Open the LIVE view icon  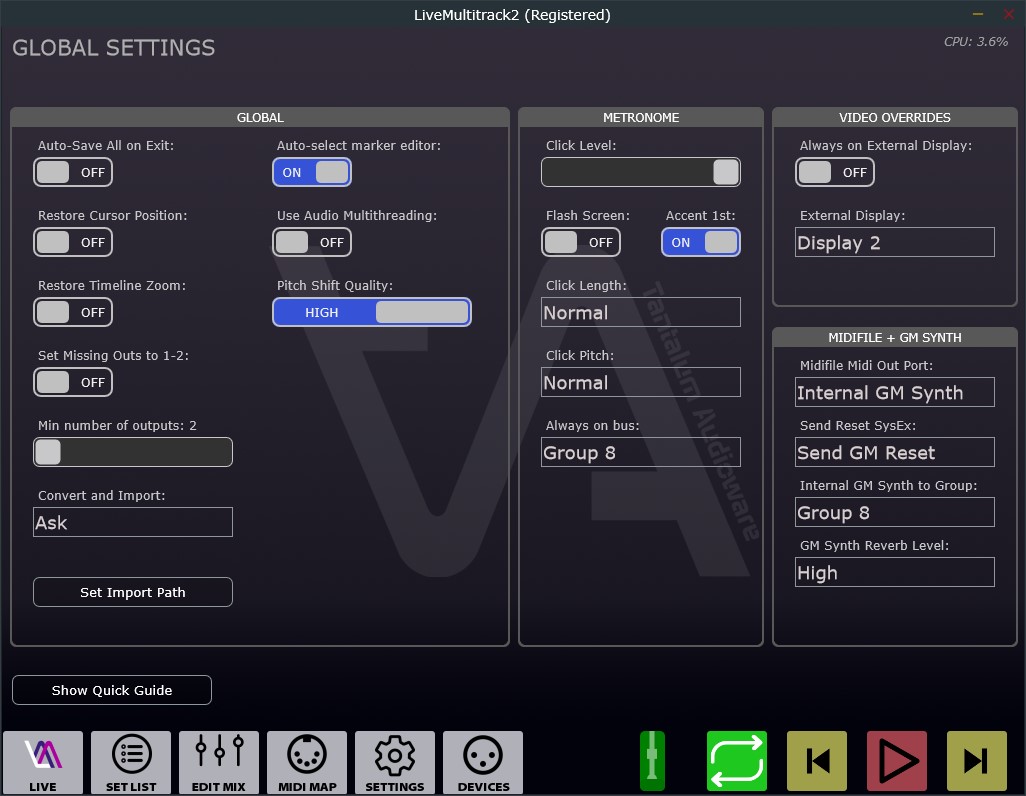click(x=43, y=762)
